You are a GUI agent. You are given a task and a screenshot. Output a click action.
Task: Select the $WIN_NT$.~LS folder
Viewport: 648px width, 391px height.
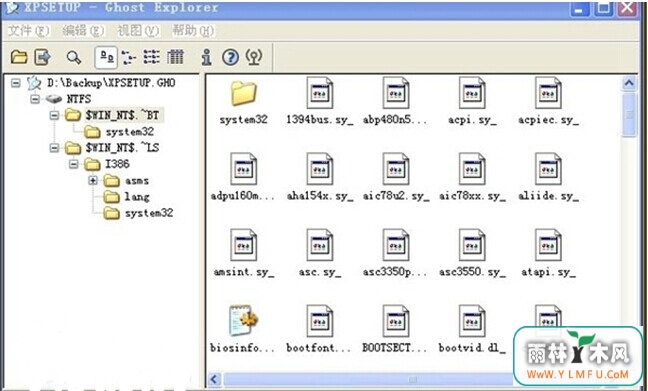pos(122,148)
